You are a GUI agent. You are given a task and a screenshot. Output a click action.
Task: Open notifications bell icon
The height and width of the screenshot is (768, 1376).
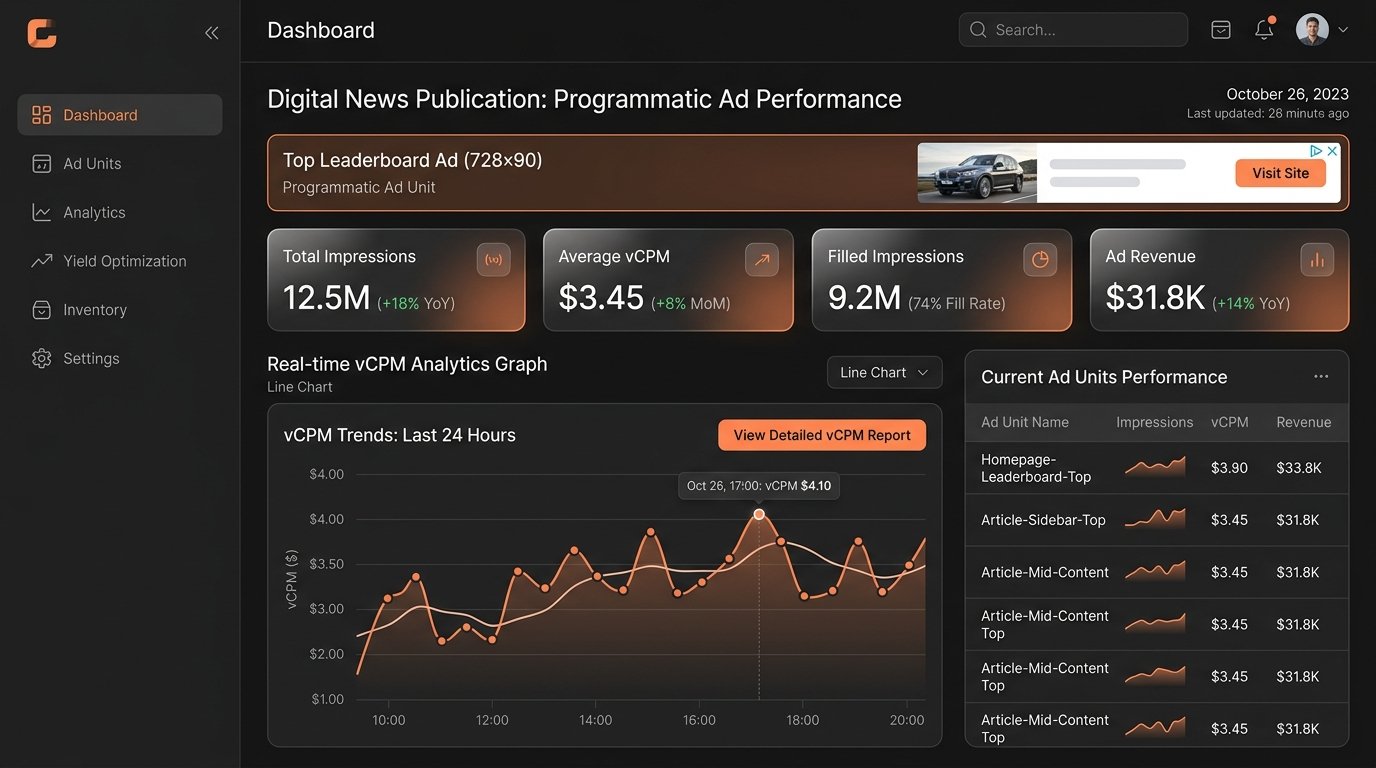tap(1264, 30)
